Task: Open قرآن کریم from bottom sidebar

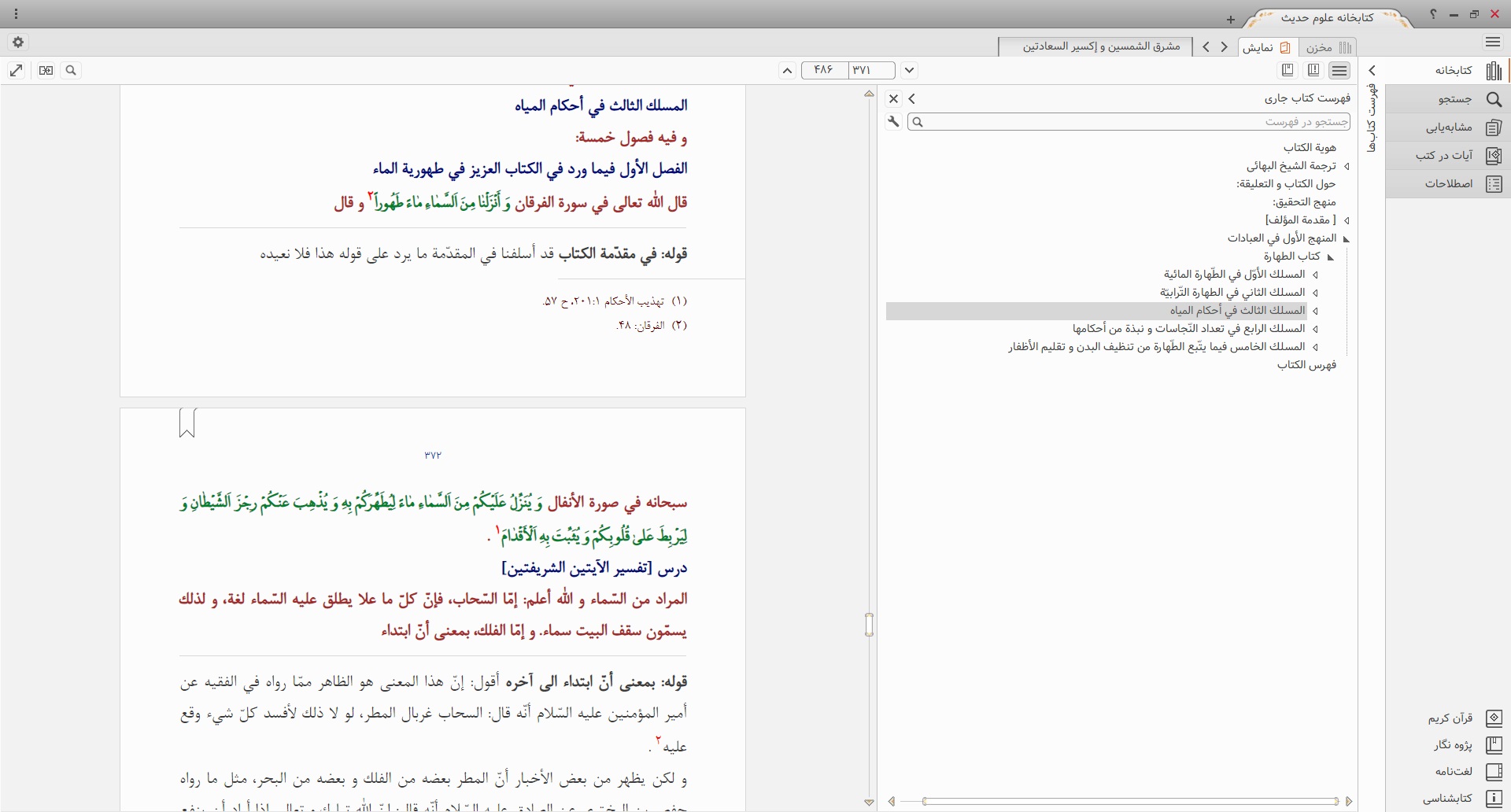Action: [1450, 718]
